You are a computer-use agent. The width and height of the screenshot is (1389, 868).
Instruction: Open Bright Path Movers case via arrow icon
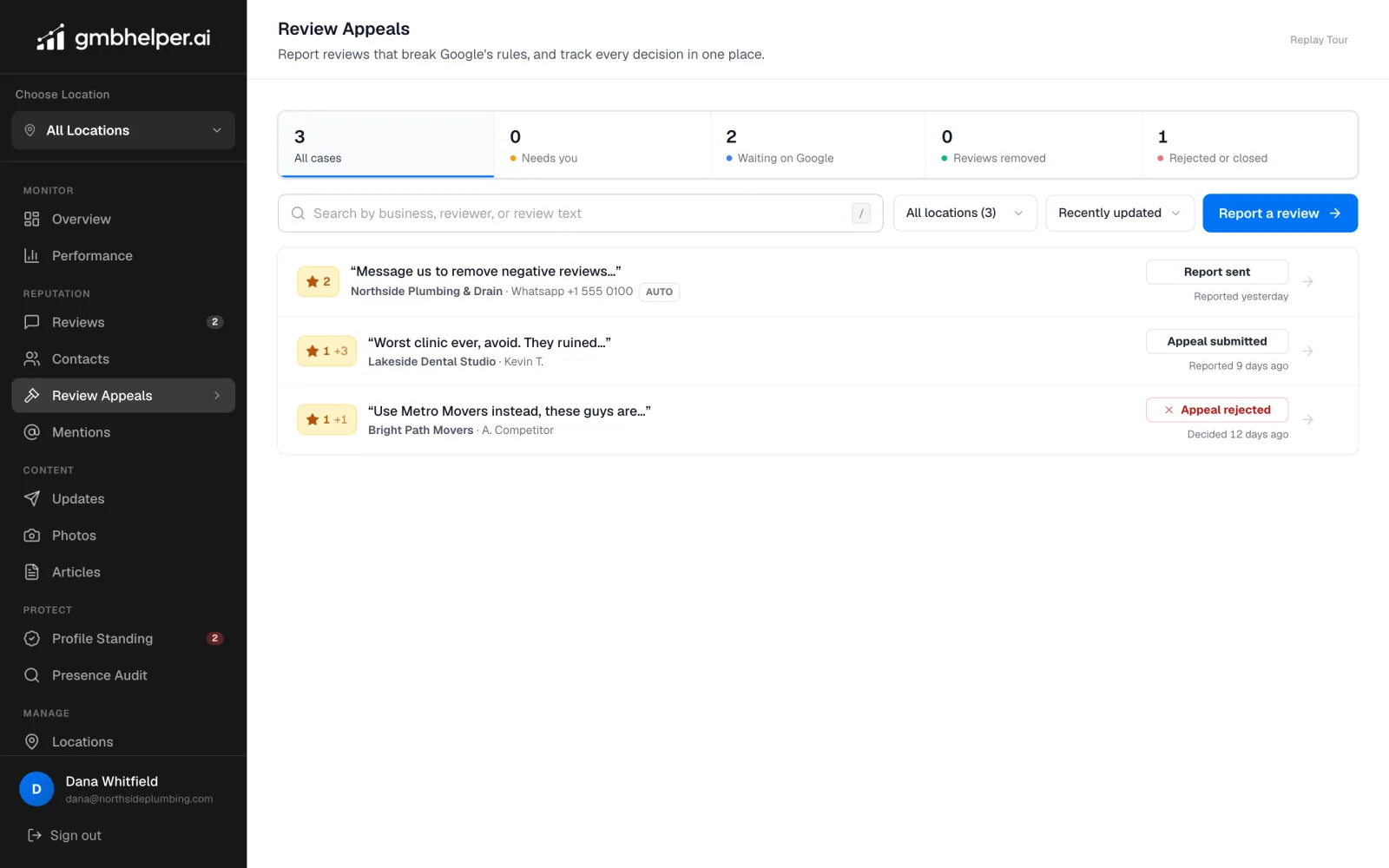click(x=1308, y=419)
